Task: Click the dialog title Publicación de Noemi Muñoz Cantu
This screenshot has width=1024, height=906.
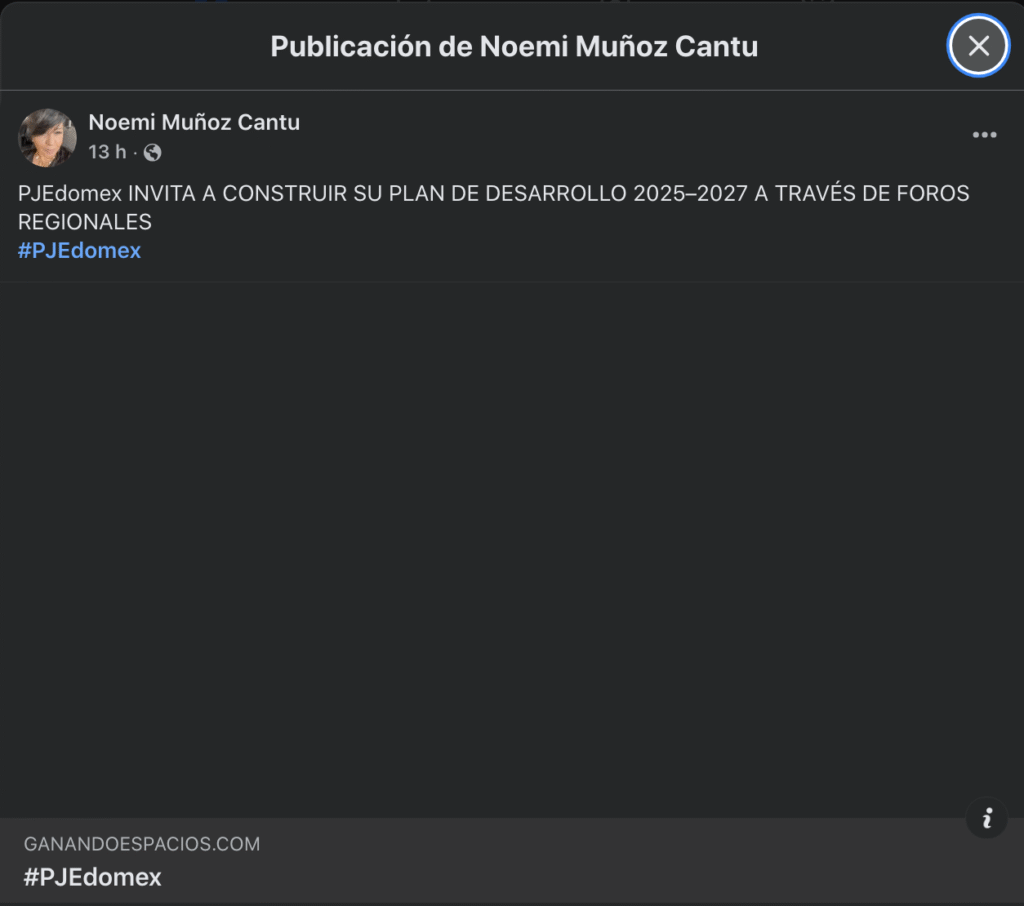Action: pos(514,46)
